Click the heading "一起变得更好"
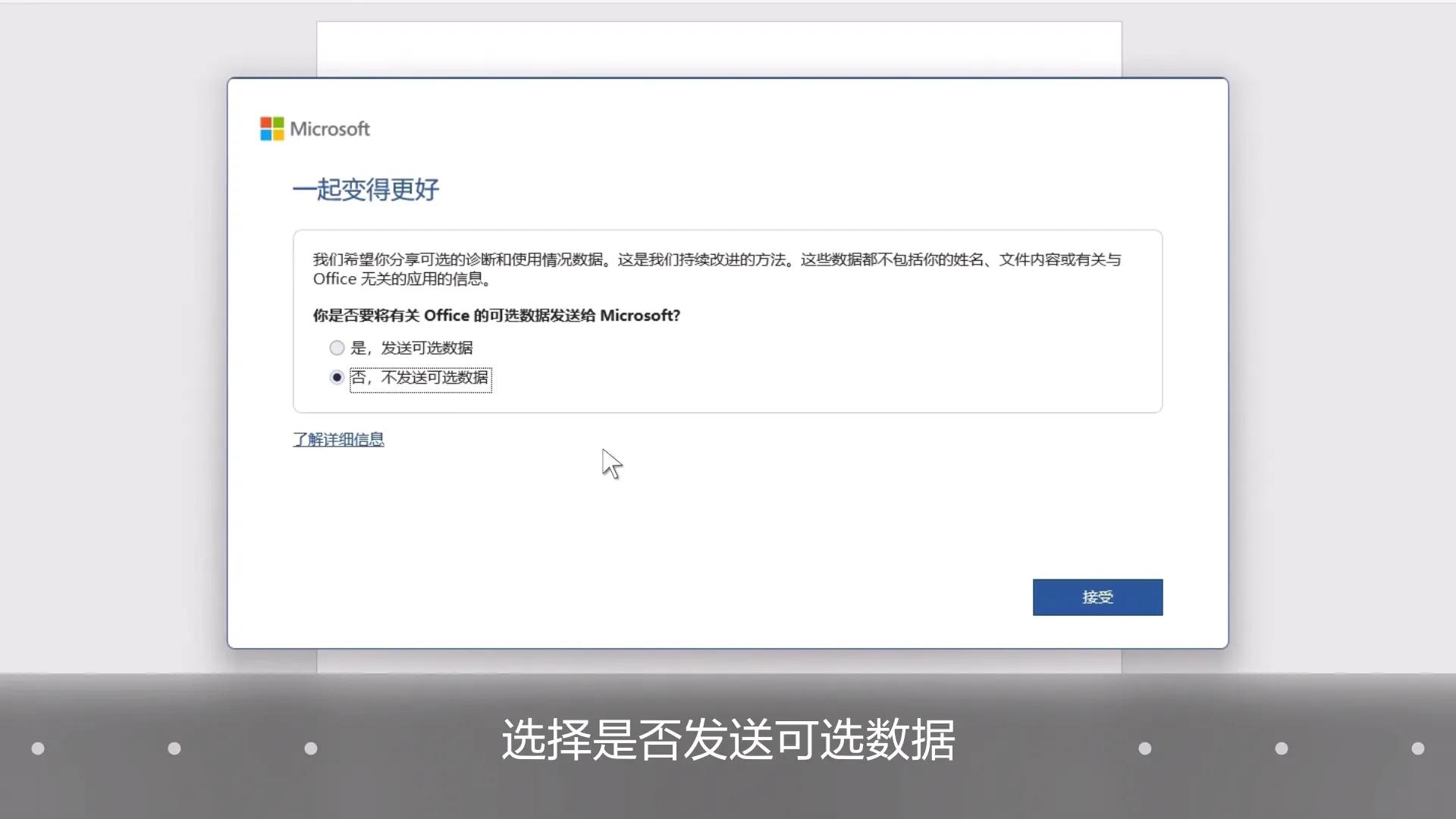The image size is (1456, 819). pyautogui.click(x=366, y=190)
